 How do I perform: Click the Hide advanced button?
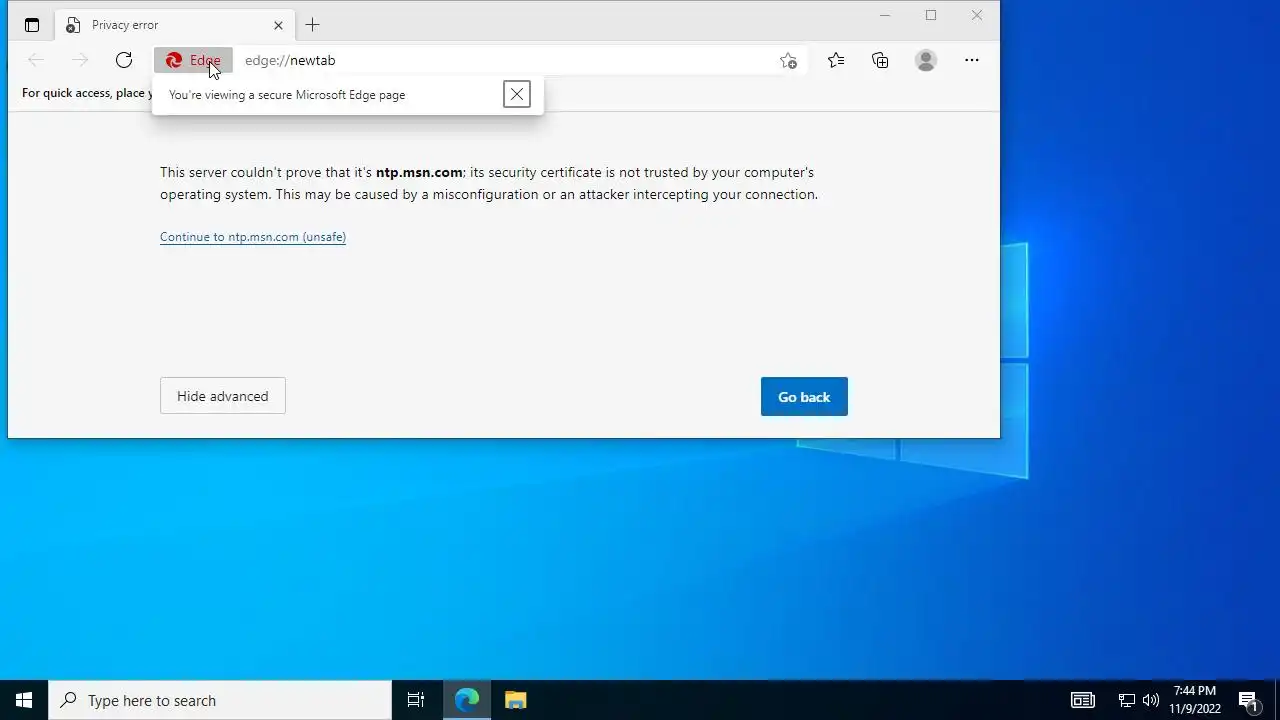click(223, 396)
